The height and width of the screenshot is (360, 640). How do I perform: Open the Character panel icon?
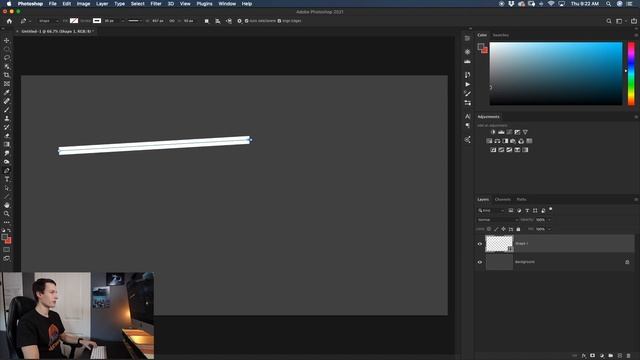467,116
